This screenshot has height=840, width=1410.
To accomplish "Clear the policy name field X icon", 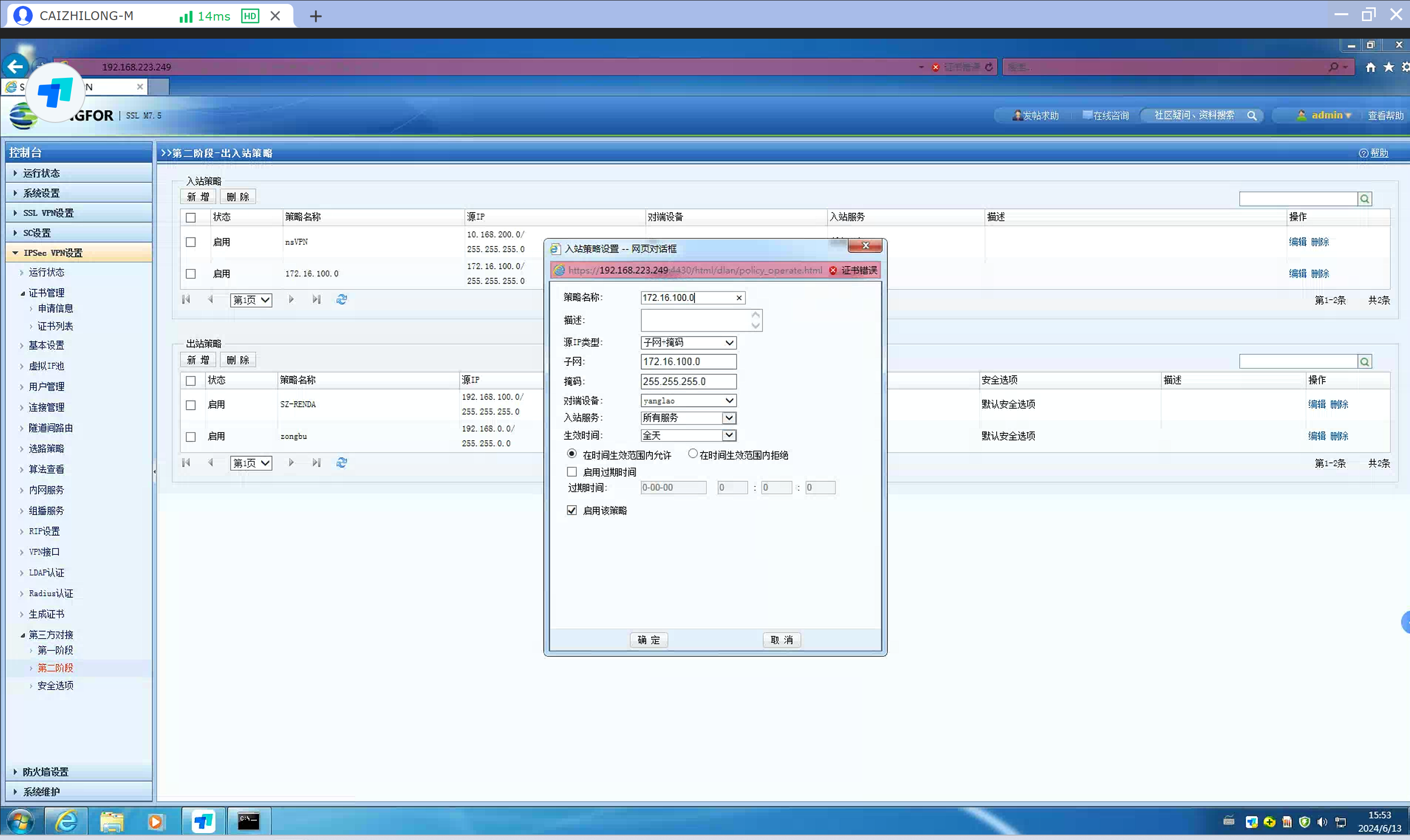I will 739,298.
